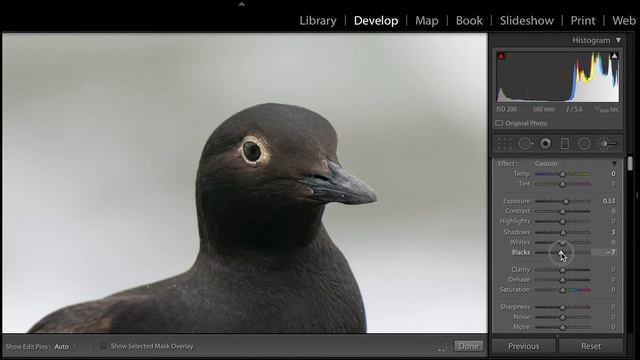640x360 pixels.
Task: Click the Temp slider handle
Action: point(563,174)
